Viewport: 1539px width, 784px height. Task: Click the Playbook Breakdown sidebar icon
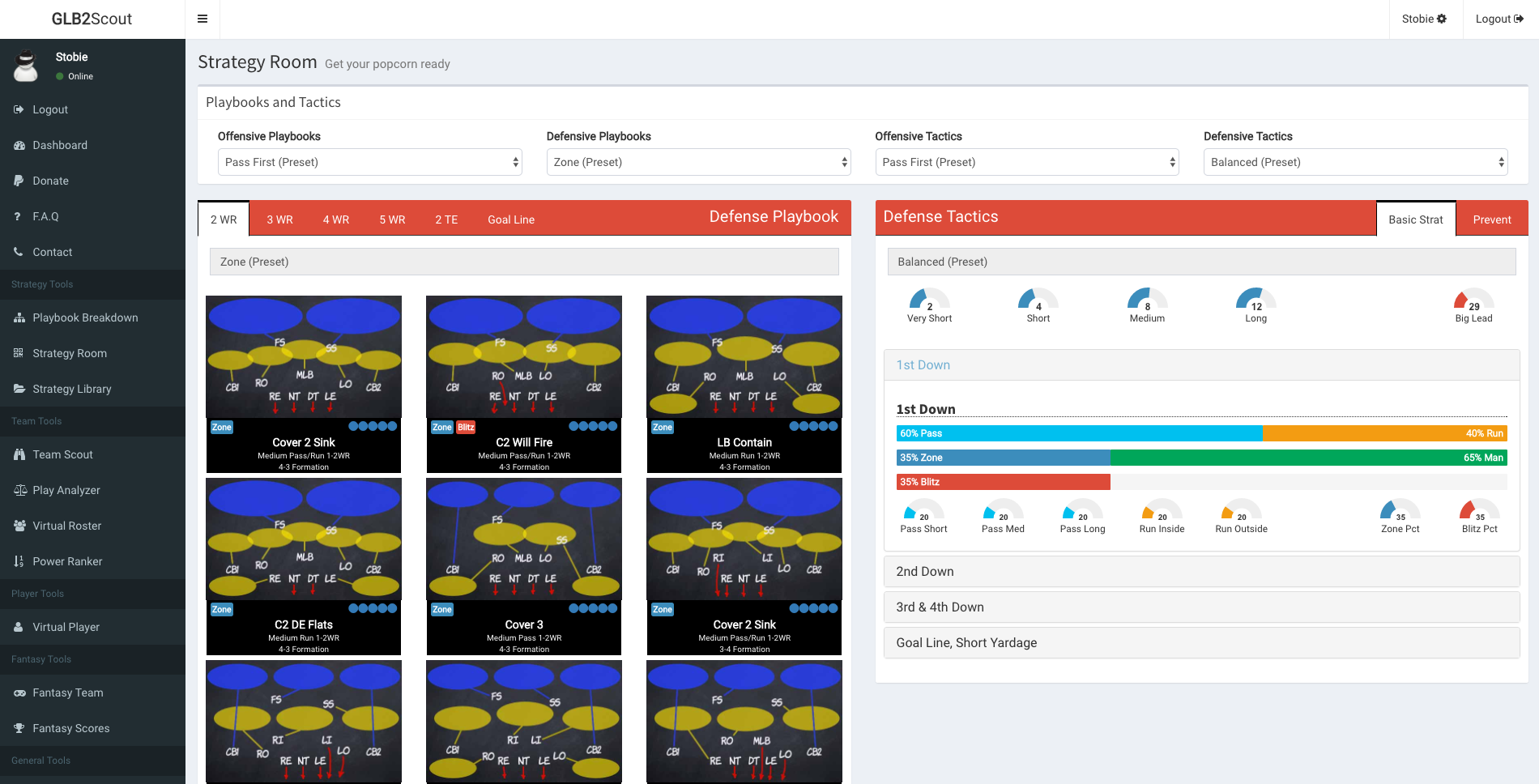[x=19, y=318]
